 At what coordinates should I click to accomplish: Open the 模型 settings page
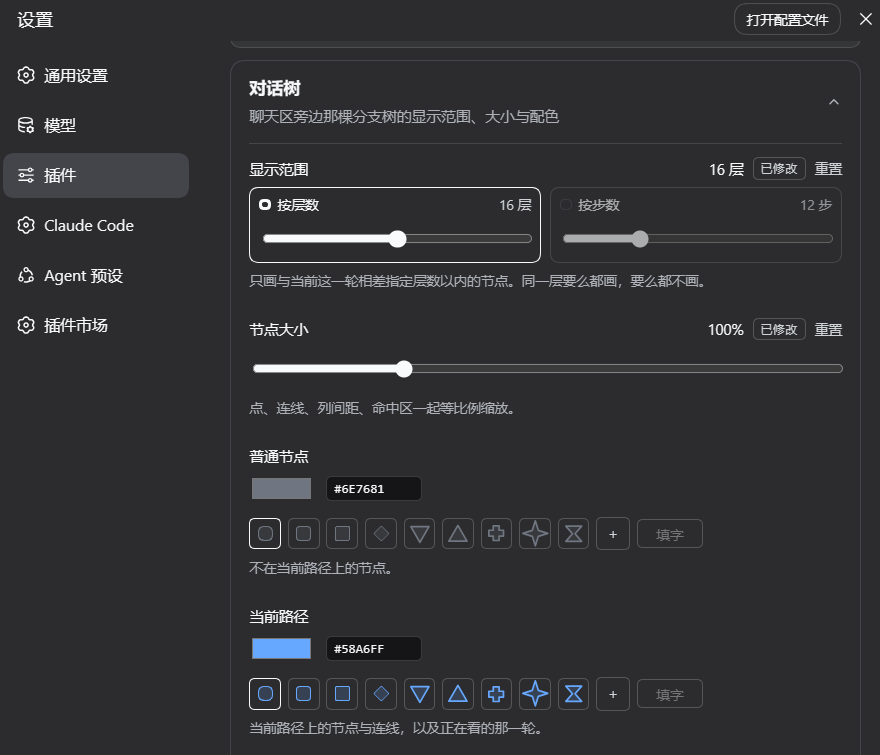point(96,125)
